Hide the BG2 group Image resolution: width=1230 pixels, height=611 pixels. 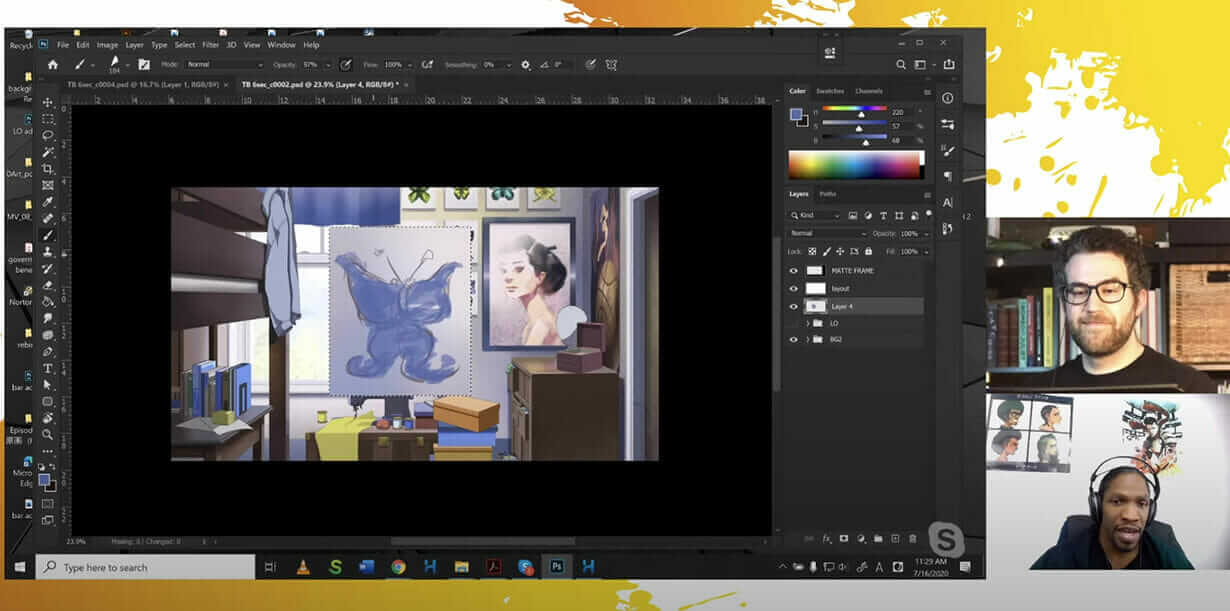click(x=794, y=339)
